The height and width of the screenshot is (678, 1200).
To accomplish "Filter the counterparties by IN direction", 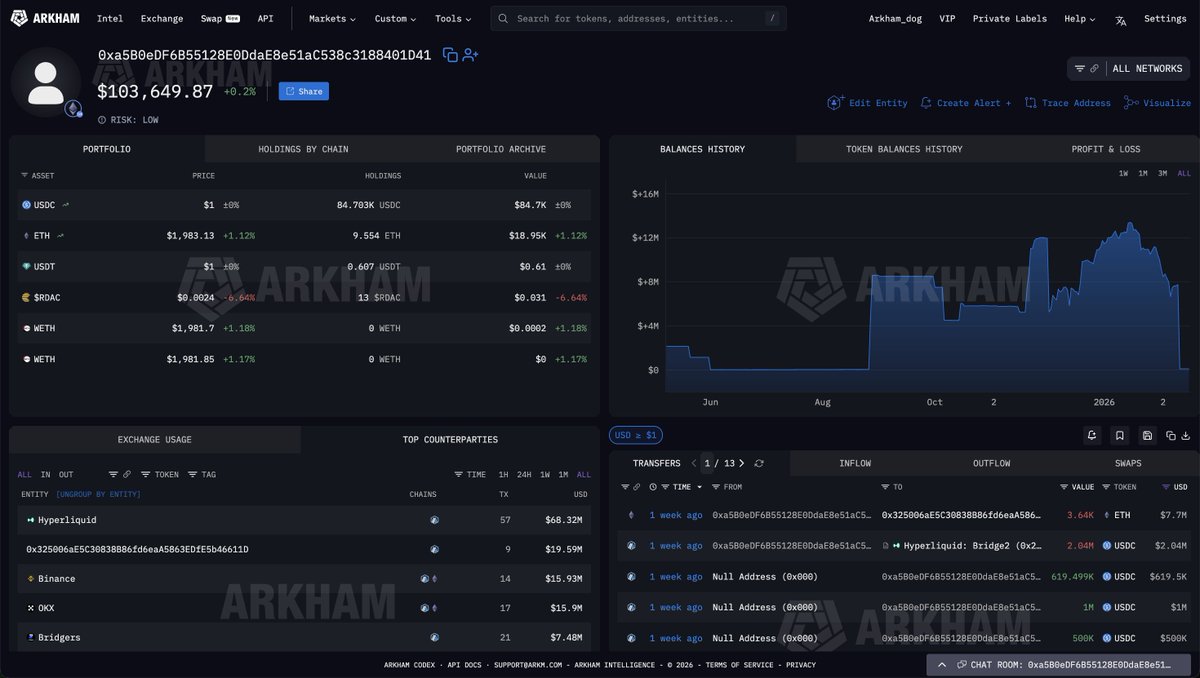I will (45, 474).
